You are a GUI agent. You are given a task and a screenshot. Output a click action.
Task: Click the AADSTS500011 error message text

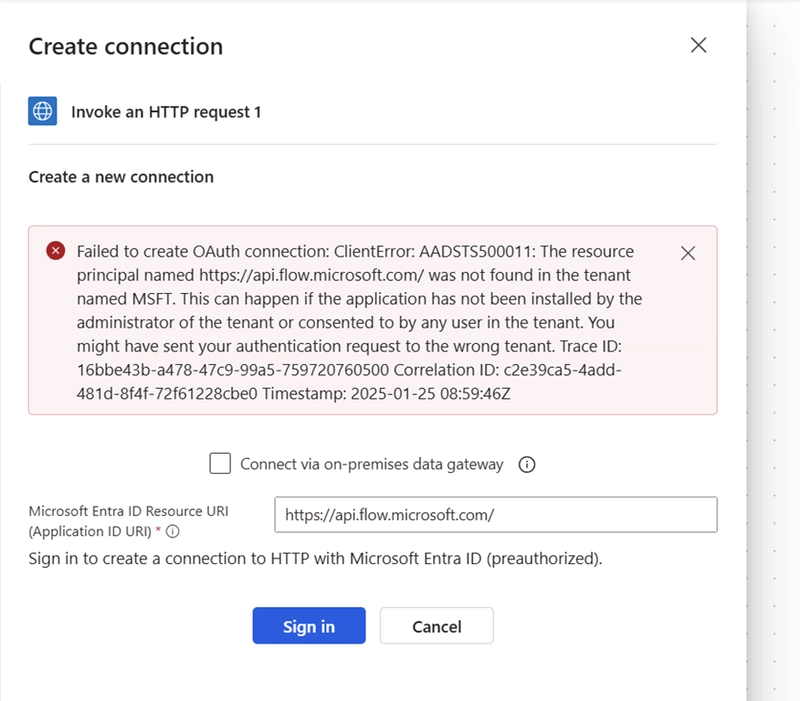(x=359, y=322)
